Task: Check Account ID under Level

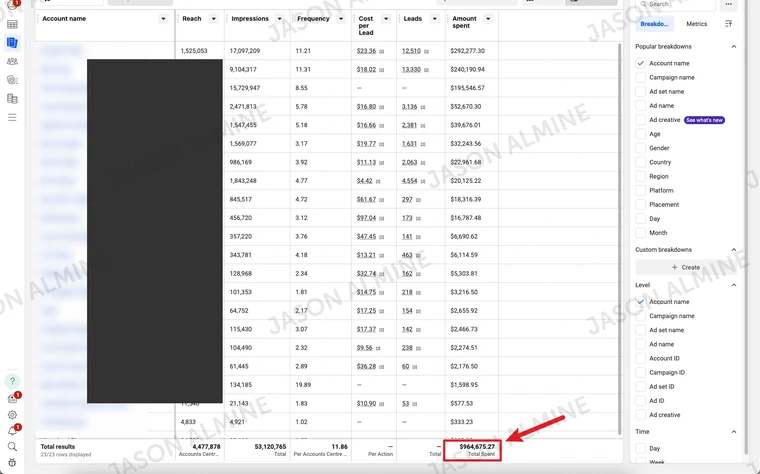Action: pos(641,358)
